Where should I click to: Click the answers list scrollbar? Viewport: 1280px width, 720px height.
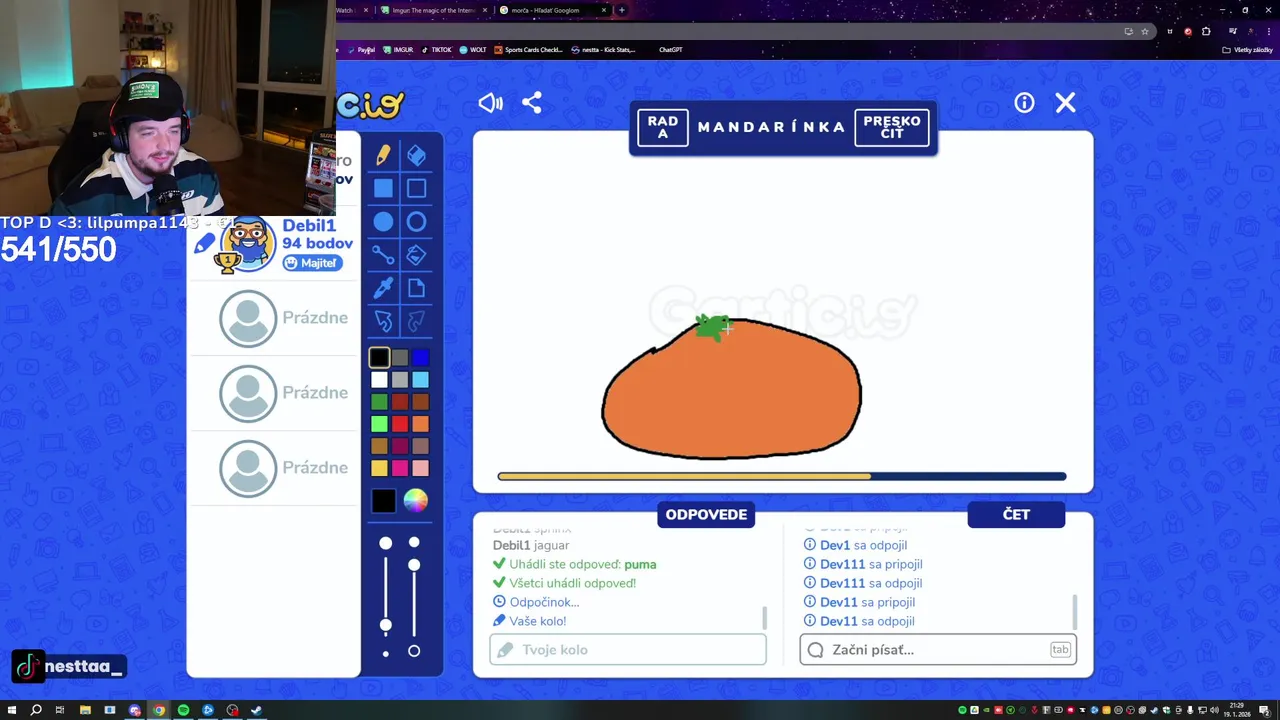(x=765, y=617)
